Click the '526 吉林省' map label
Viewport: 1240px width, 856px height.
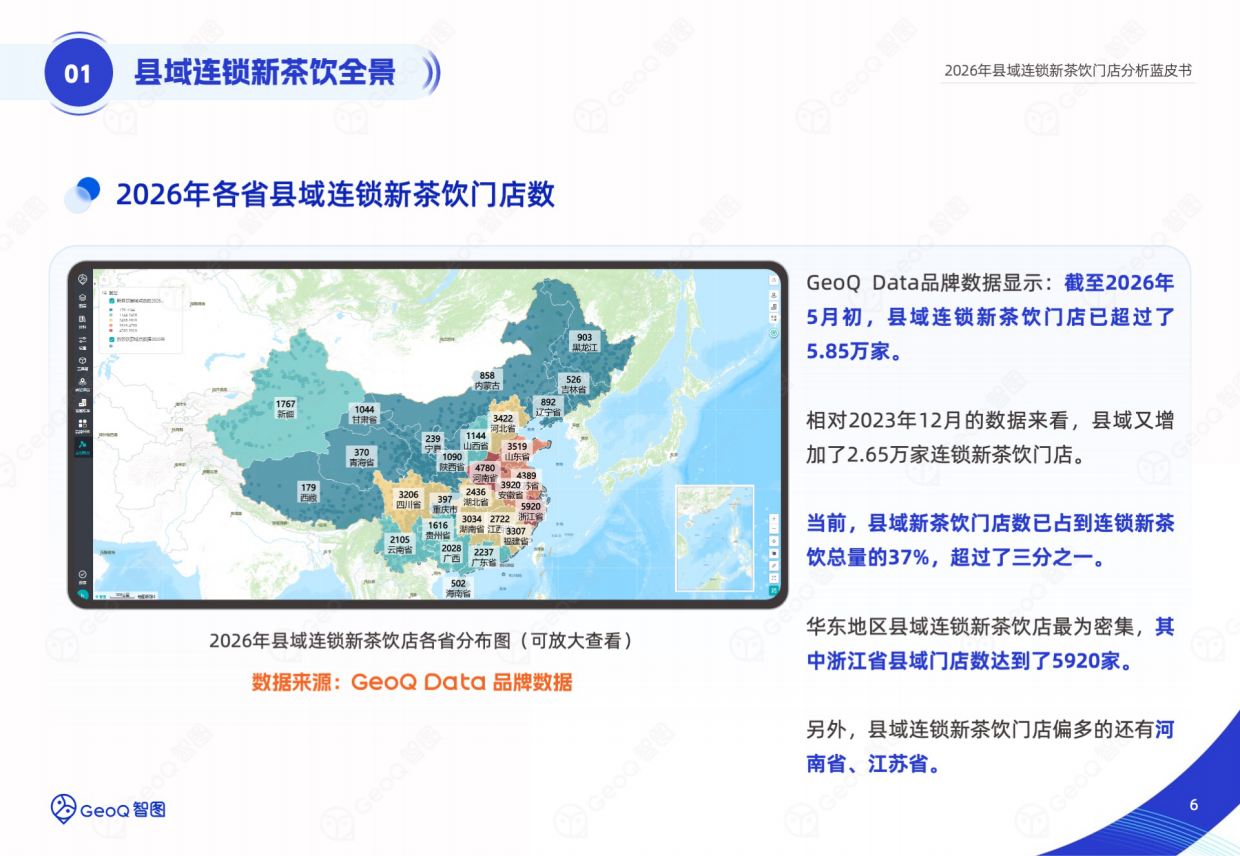pos(573,385)
